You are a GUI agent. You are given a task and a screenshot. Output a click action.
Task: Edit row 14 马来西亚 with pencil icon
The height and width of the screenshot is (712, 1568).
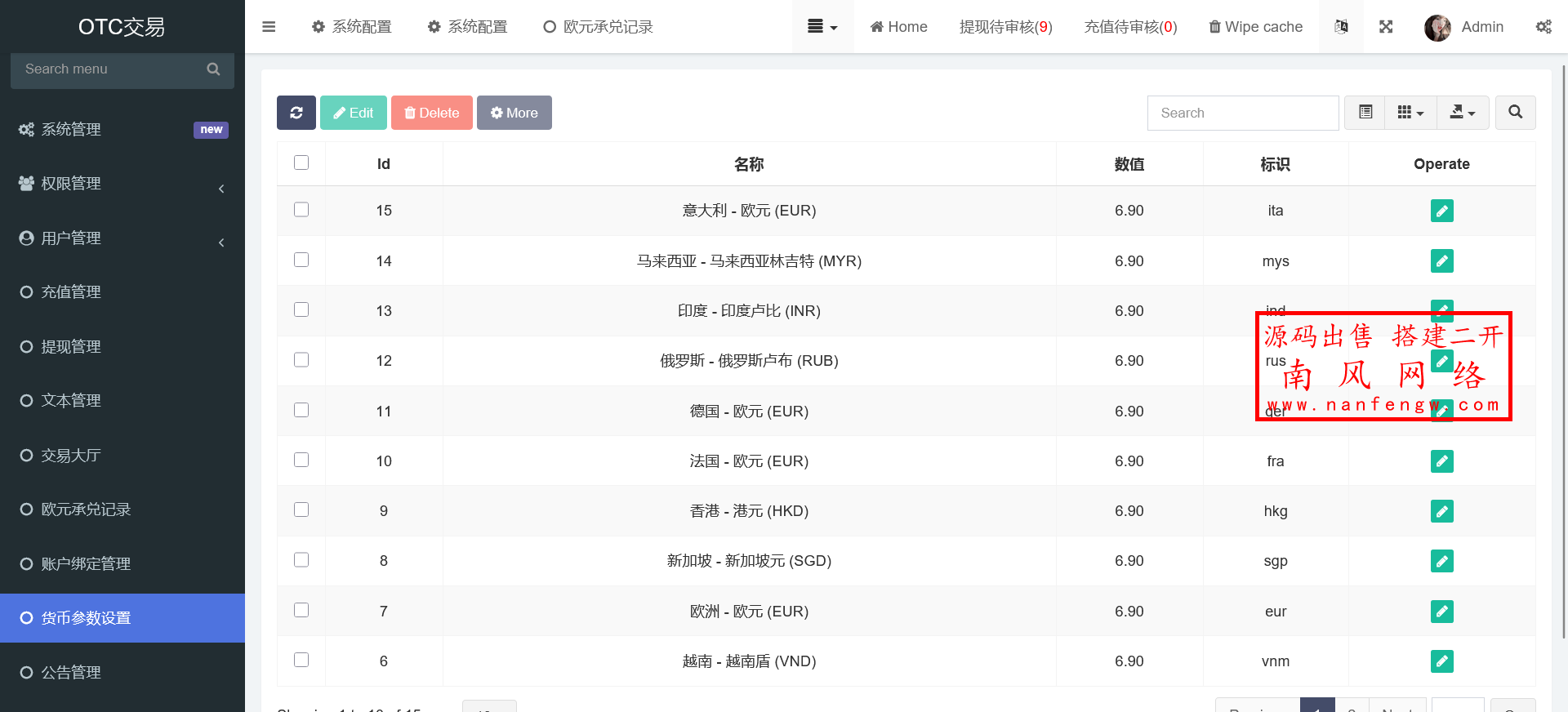[1442, 261]
